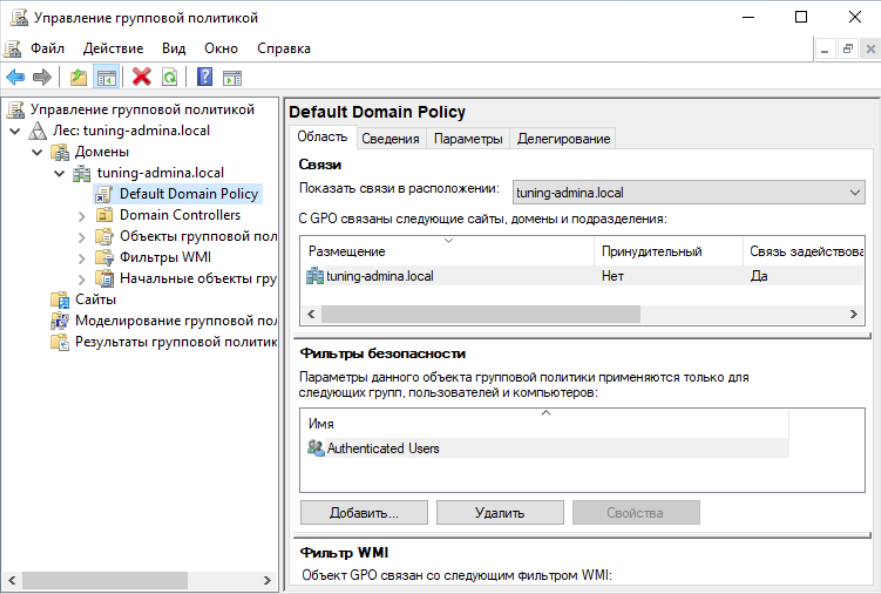Click the Домены folder icon
The width and height of the screenshot is (881, 594).
click(60, 152)
